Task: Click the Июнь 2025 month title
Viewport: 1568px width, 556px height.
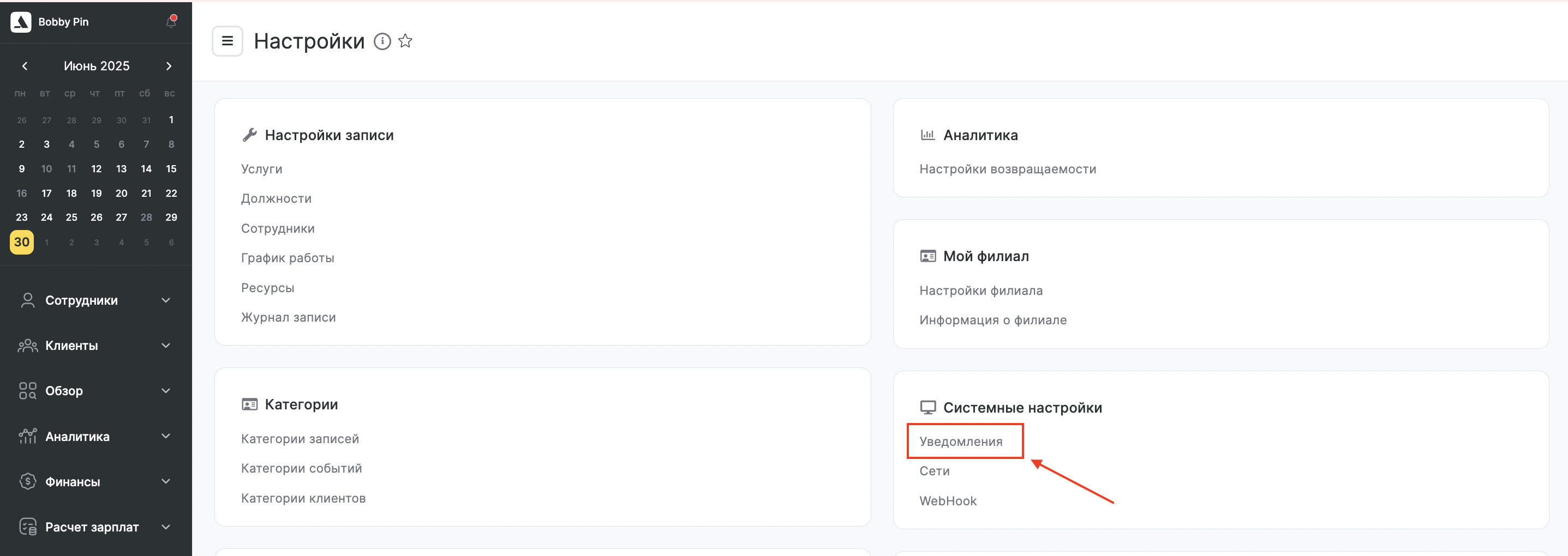Action: click(97, 66)
